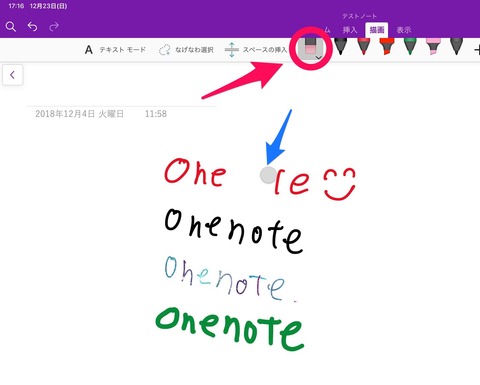Select the pink highlighter
Viewport: 480px width, 385px height.
click(433, 46)
